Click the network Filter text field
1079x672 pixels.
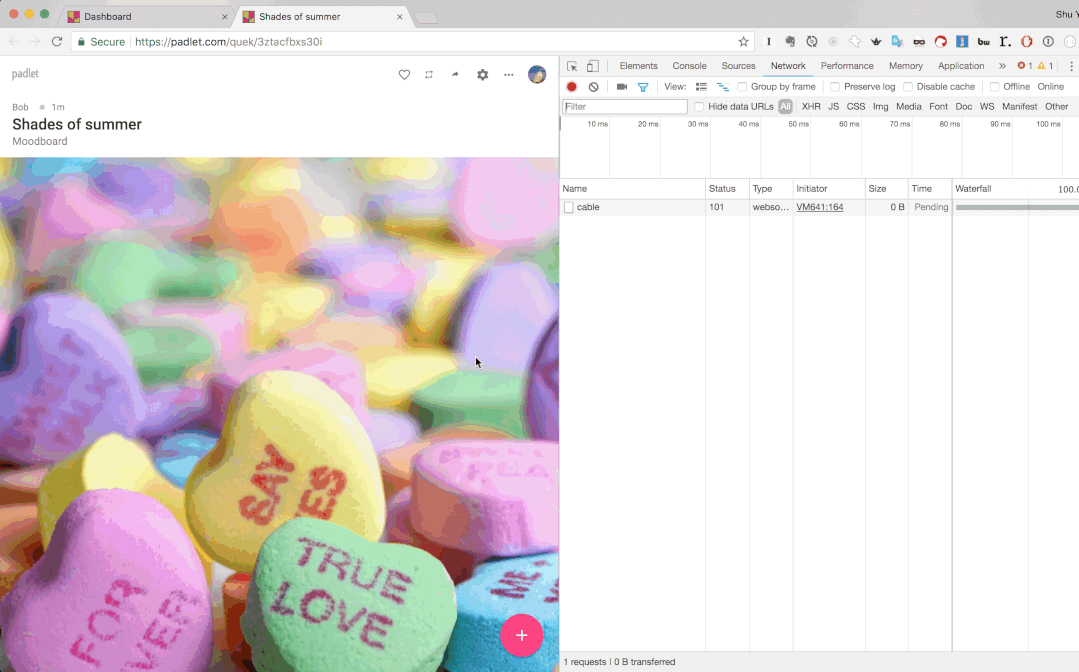625,107
